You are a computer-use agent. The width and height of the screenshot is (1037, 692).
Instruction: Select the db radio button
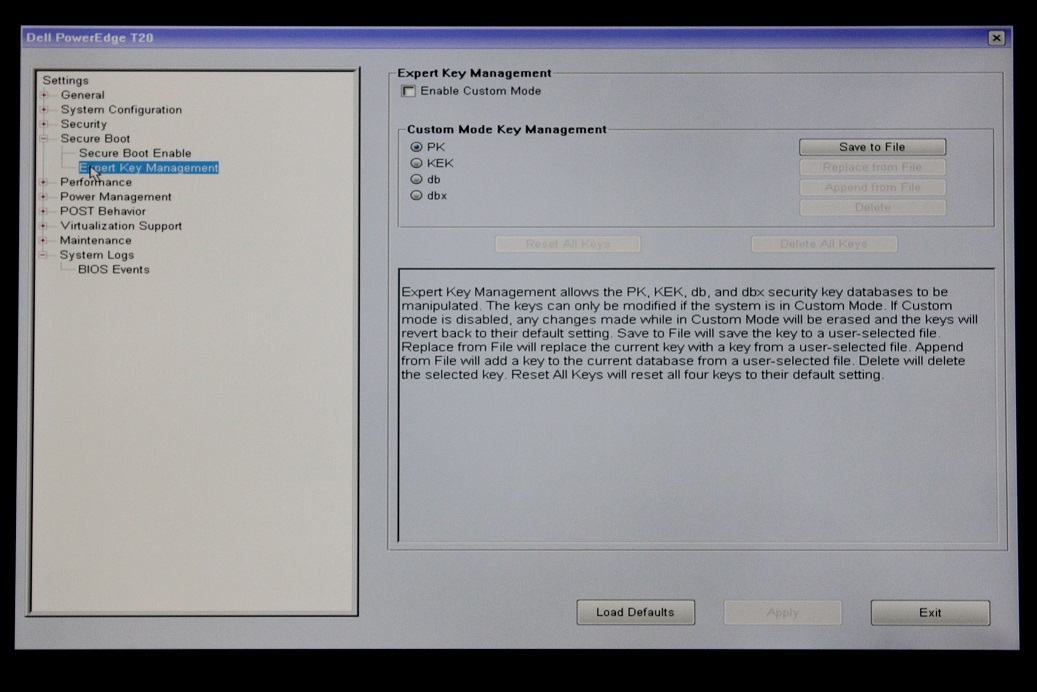[x=416, y=179]
